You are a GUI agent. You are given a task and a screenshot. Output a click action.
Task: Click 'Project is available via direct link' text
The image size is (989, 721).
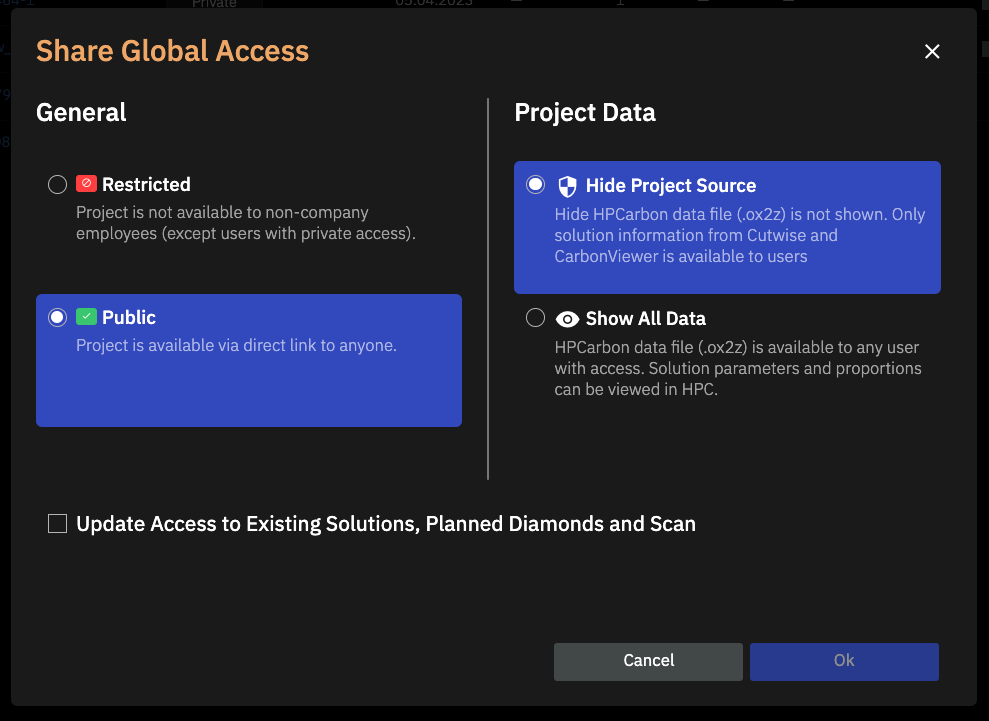pyautogui.click(x=237, y=346)
